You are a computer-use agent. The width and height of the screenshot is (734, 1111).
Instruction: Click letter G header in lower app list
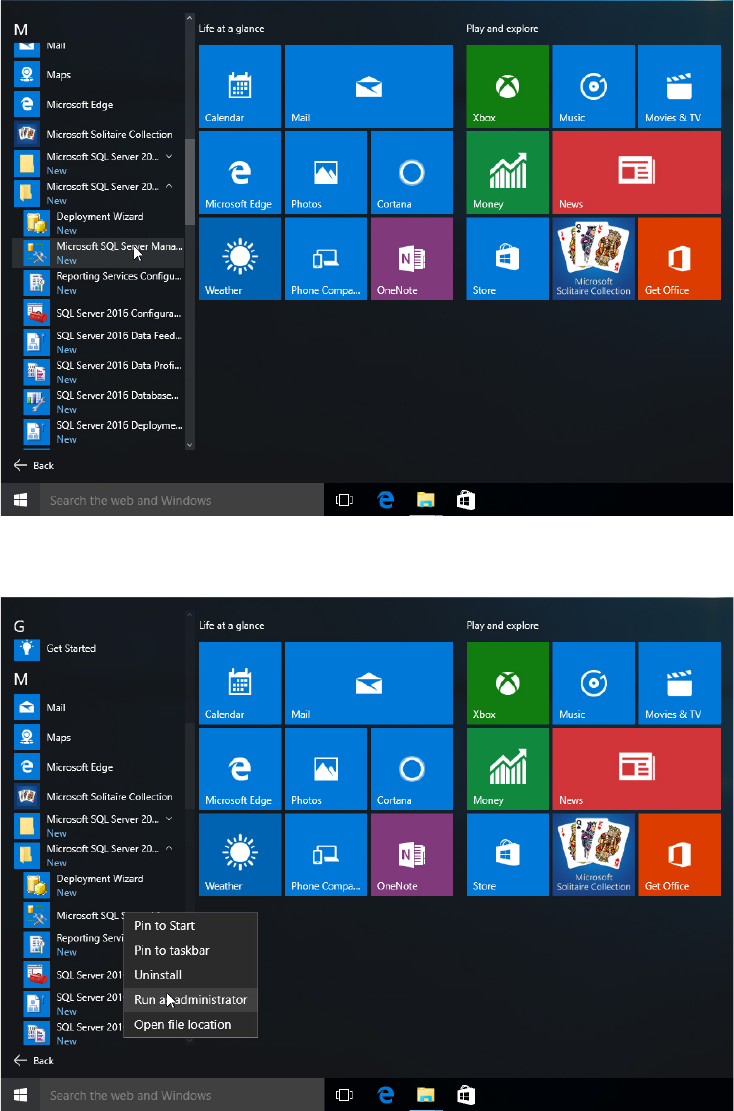pyautogui.click(x=19, y=626)
